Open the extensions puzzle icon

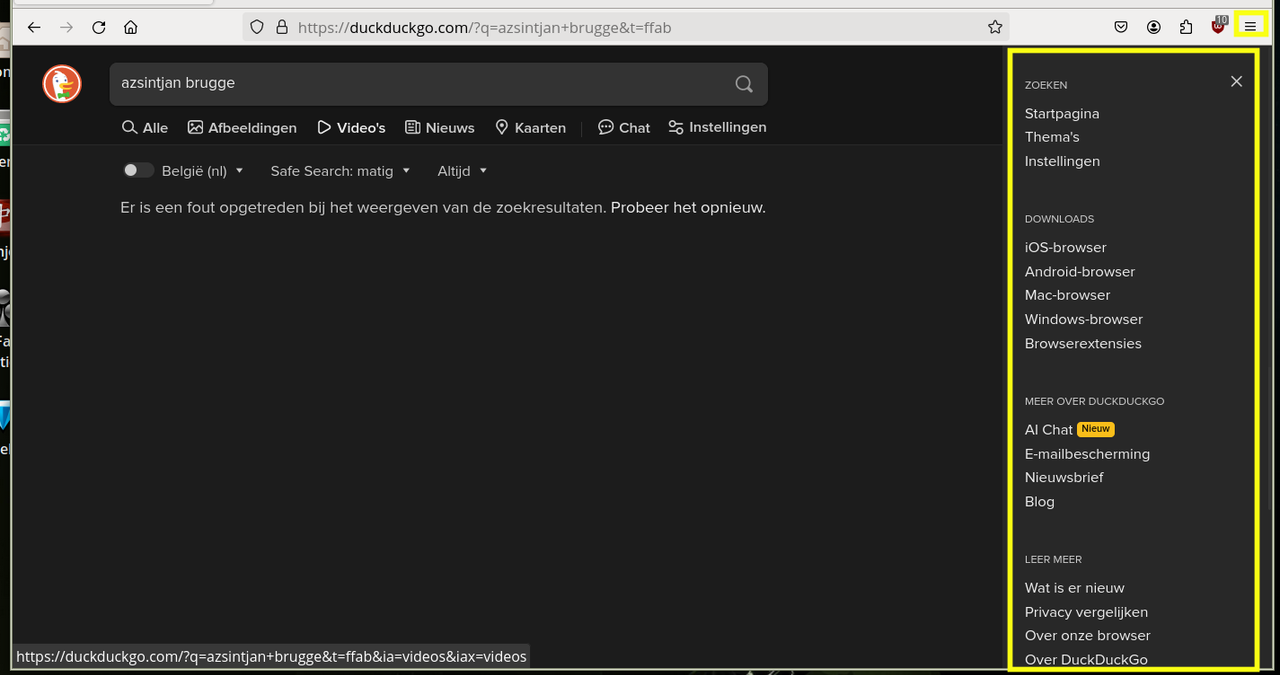(1186, 27)
